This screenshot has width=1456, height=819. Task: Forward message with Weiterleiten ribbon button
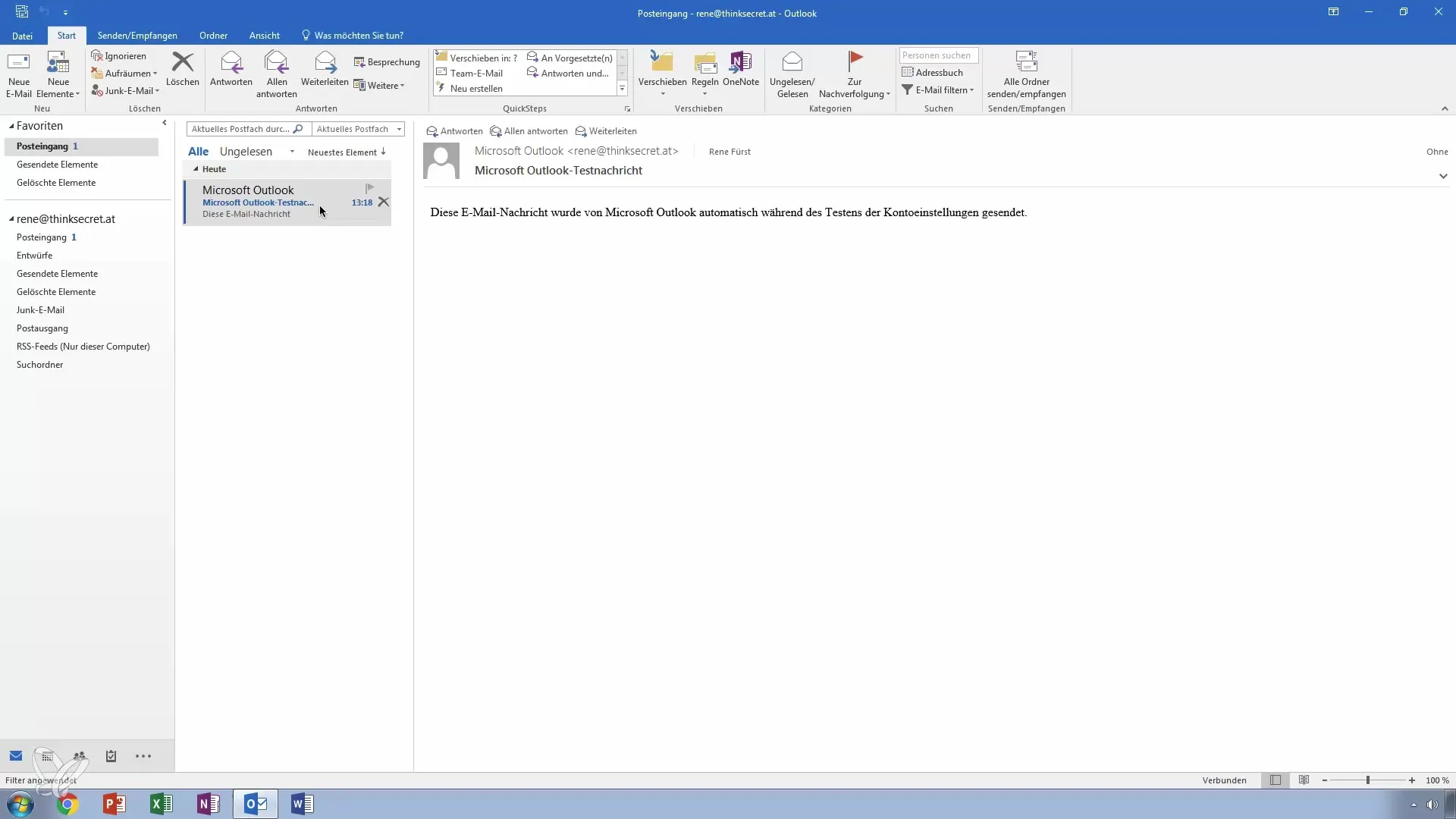(325, 69)
